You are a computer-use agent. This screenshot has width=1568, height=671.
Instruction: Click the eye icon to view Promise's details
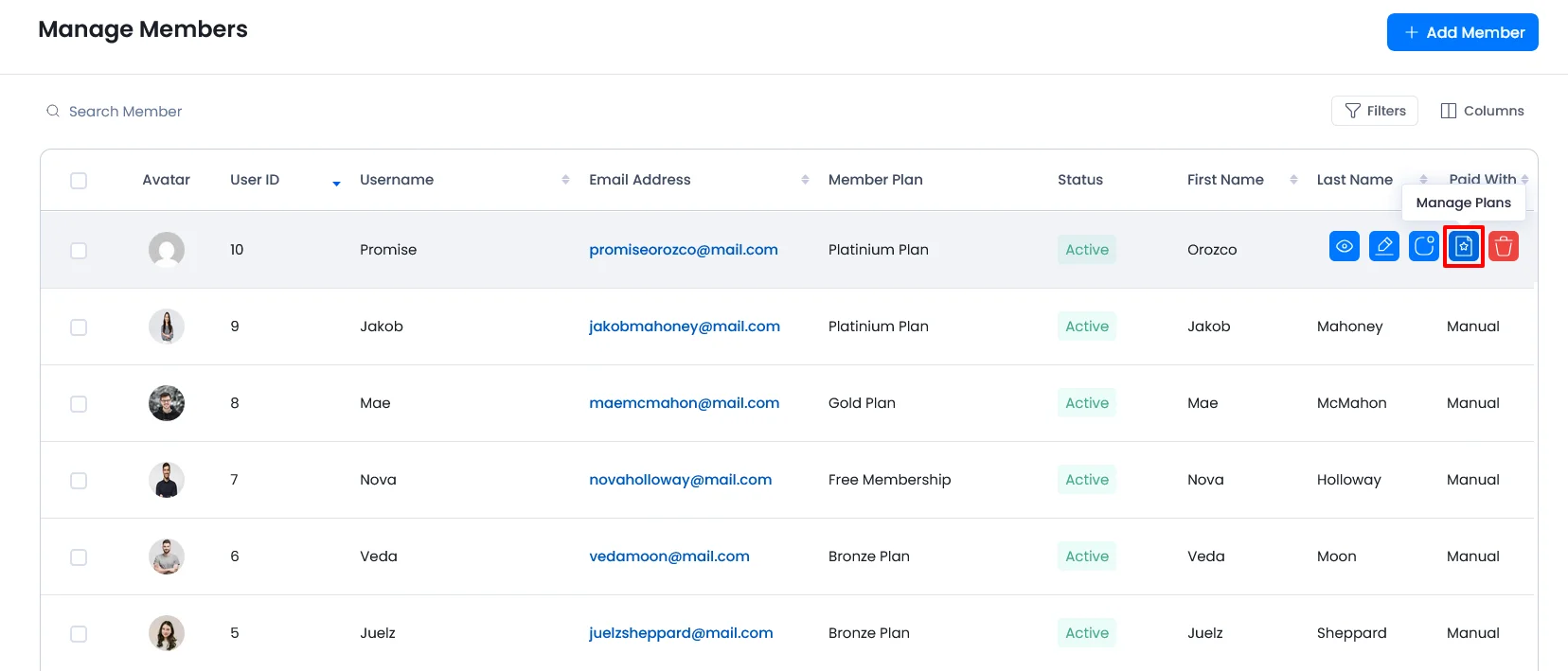coord(1344,246)
